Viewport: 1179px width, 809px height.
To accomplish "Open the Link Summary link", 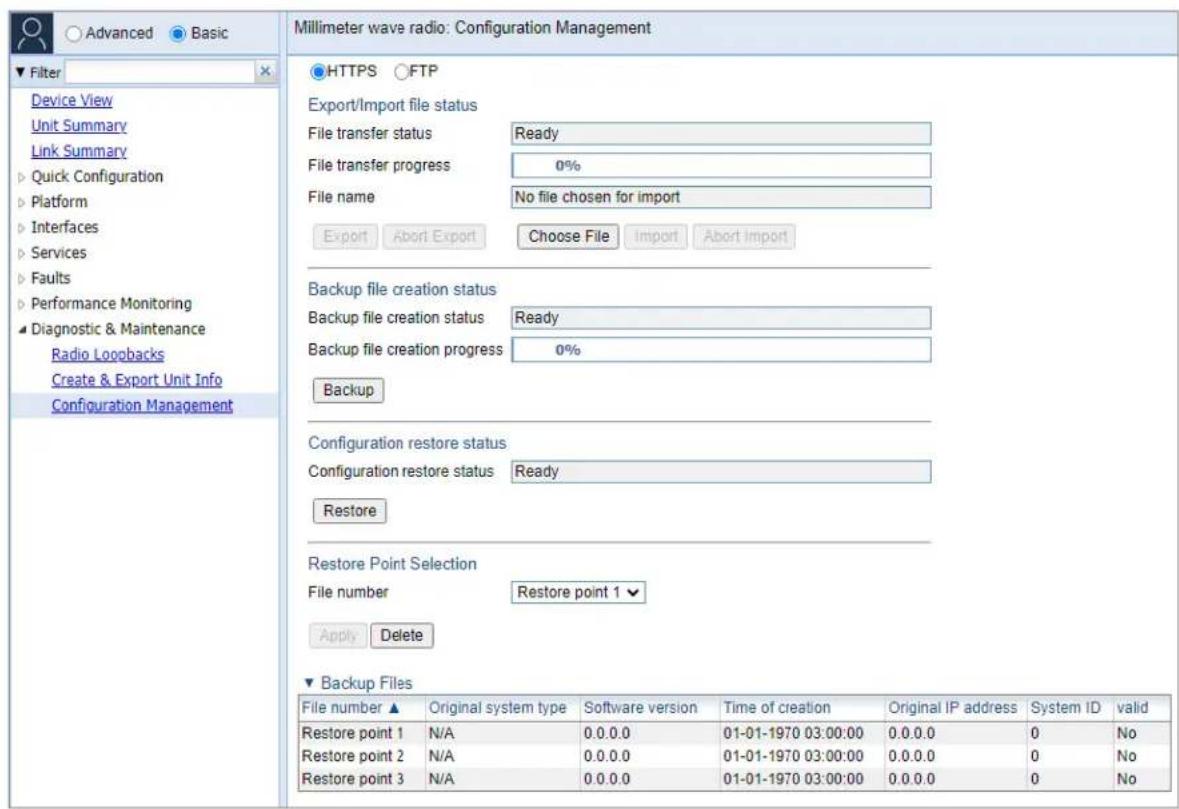I will coord(79,151).
